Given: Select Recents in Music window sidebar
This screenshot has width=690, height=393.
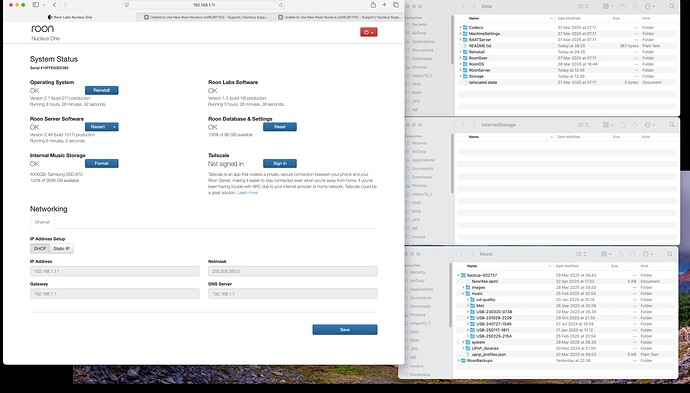Looking at the screenshot, I should pos(417,272).
